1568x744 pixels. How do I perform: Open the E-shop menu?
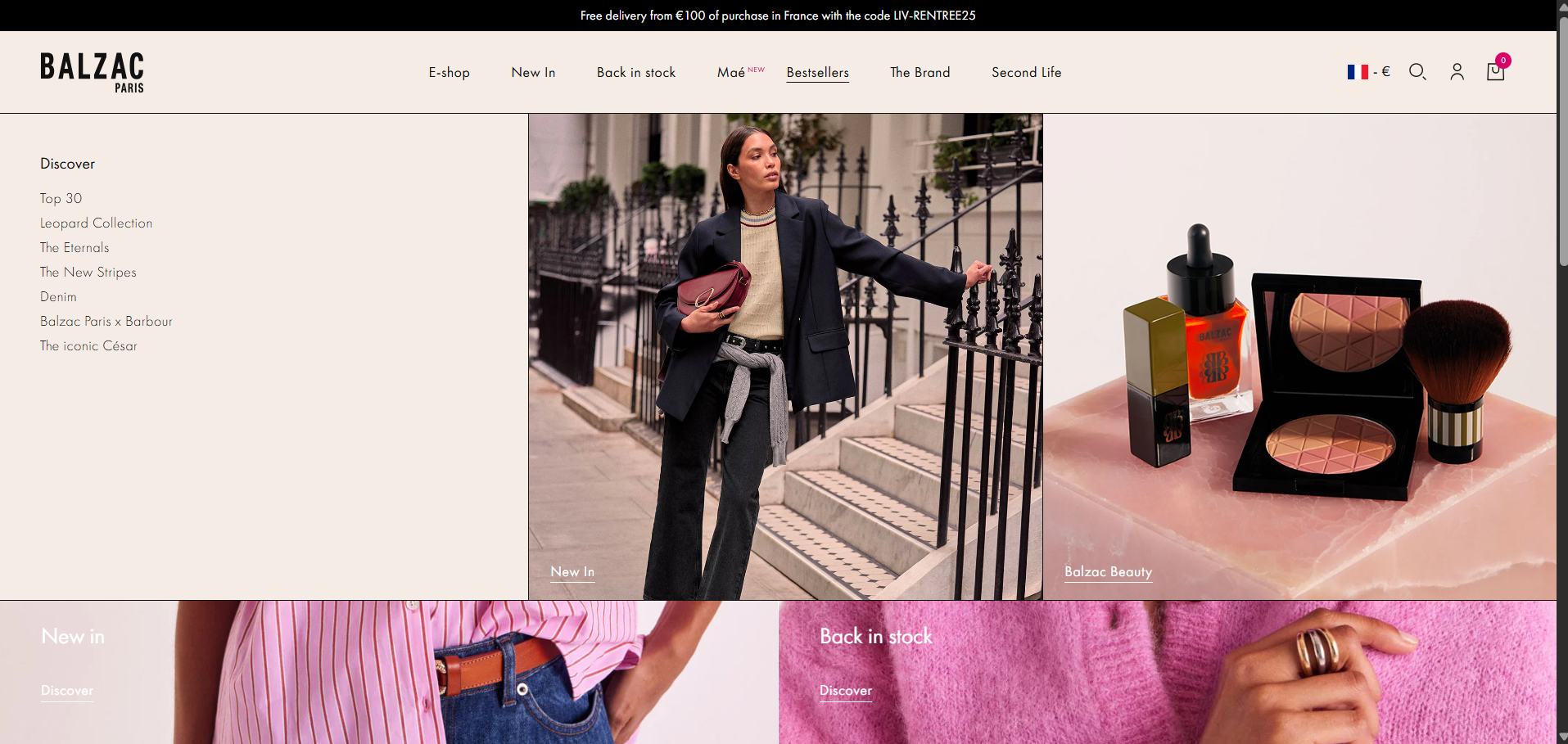click(x=450, y=72)
